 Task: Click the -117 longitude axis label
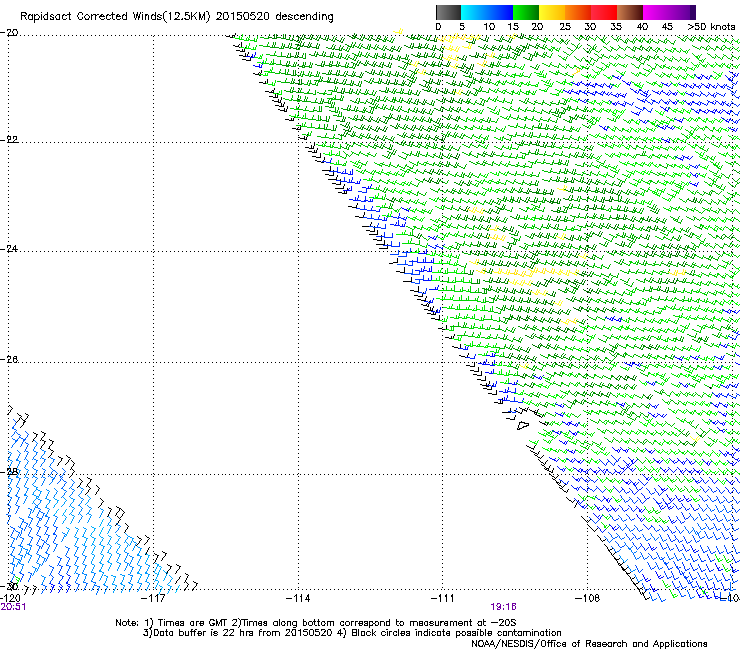(x=153, y=599)
